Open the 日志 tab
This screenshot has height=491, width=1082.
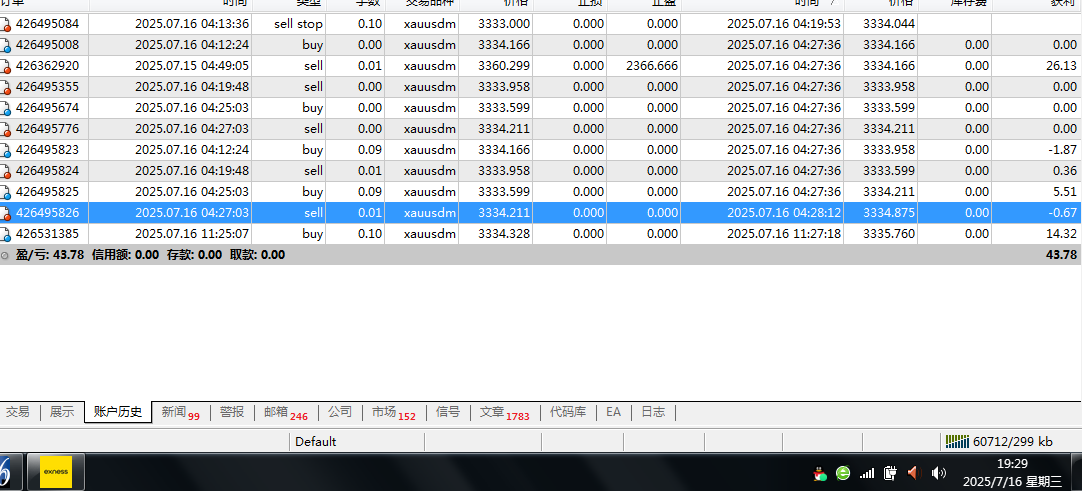click(x=653, y=412)
